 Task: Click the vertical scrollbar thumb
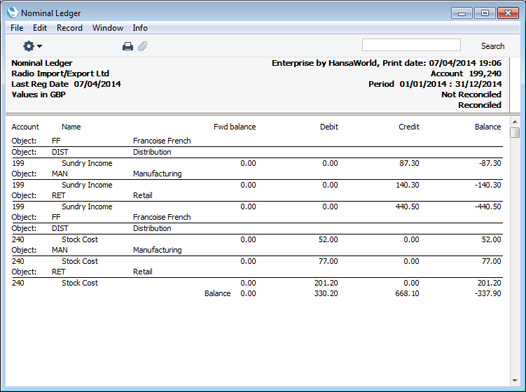(x=515, y=132)
